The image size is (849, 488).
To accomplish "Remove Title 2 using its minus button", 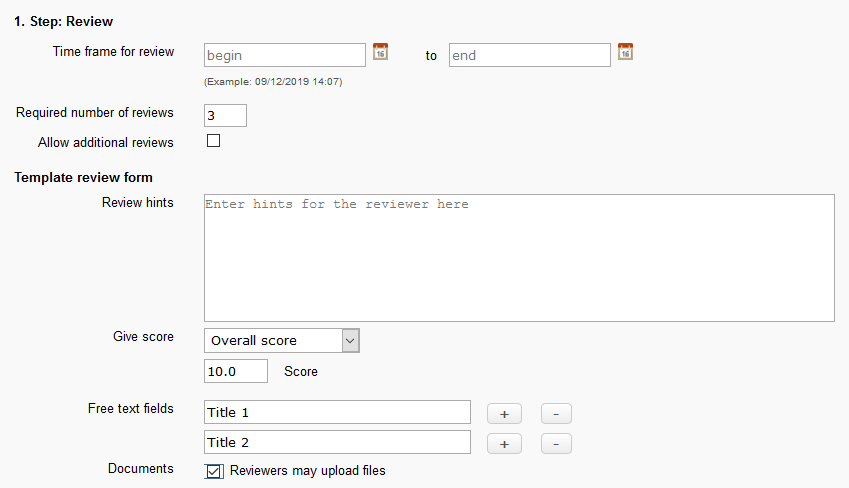I will (556, 444).
